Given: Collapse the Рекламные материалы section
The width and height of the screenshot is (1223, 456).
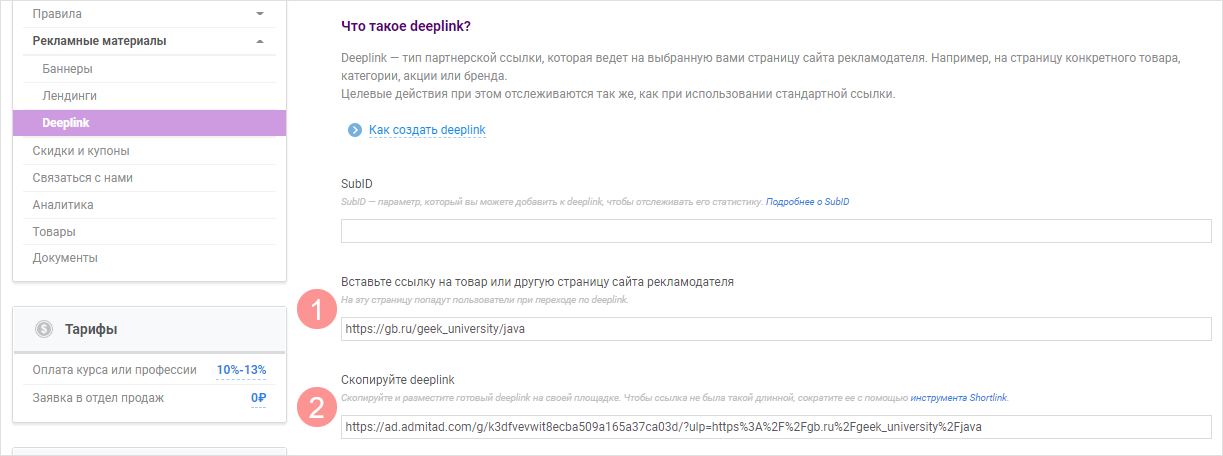Looking at the screenshot, I should (260, 41).
